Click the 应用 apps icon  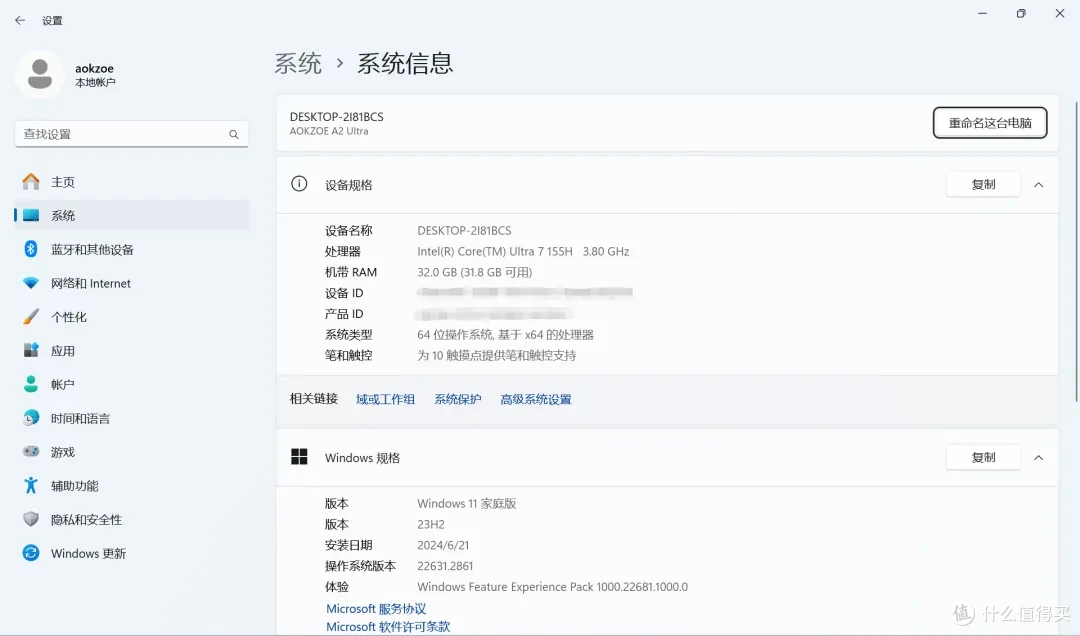tap(31, 351)
